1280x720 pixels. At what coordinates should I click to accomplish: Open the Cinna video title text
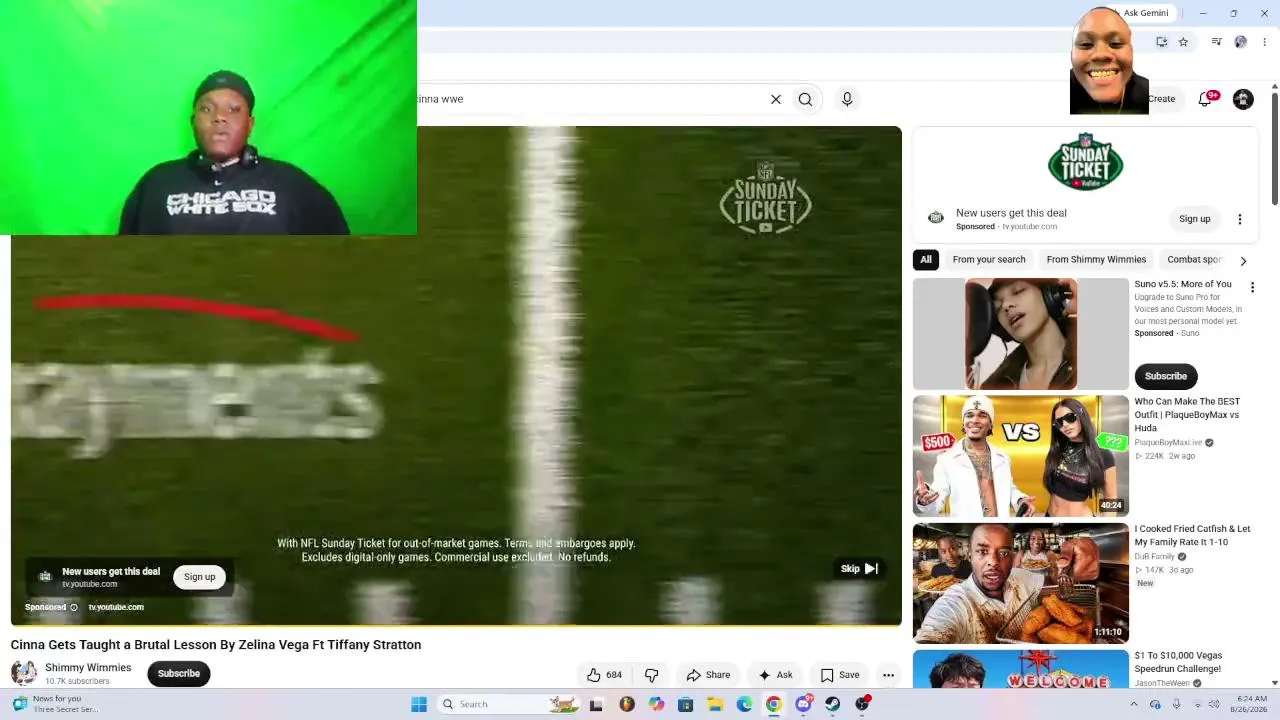click(216, 645)
